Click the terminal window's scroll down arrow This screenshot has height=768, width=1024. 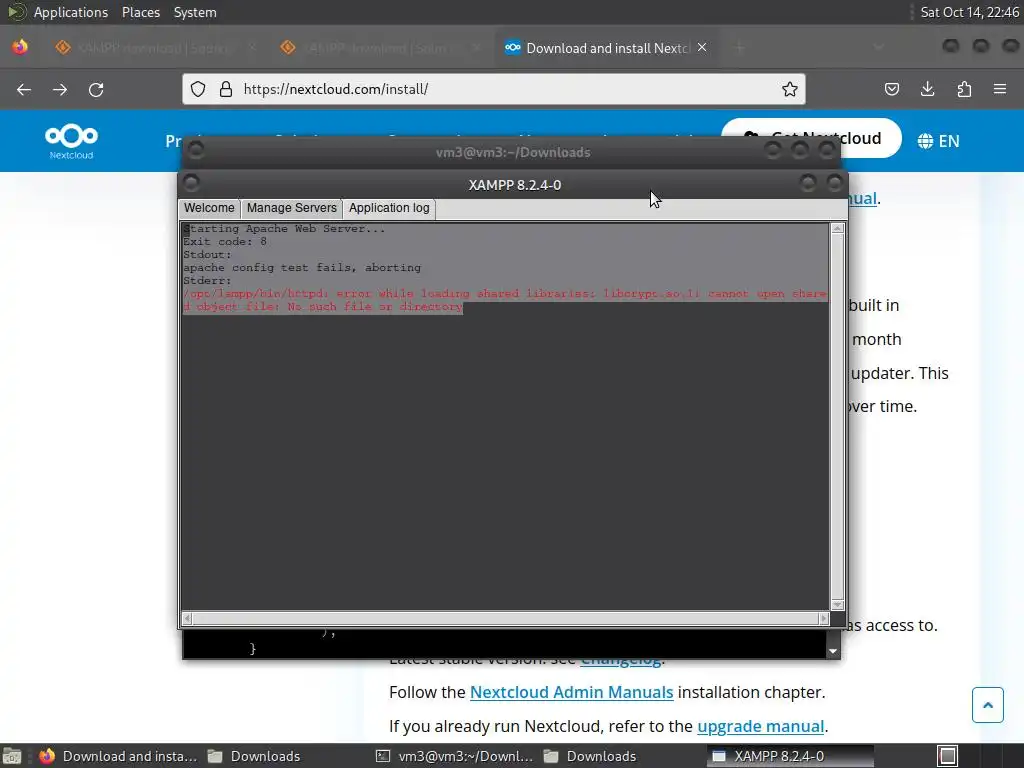point(833,651)
